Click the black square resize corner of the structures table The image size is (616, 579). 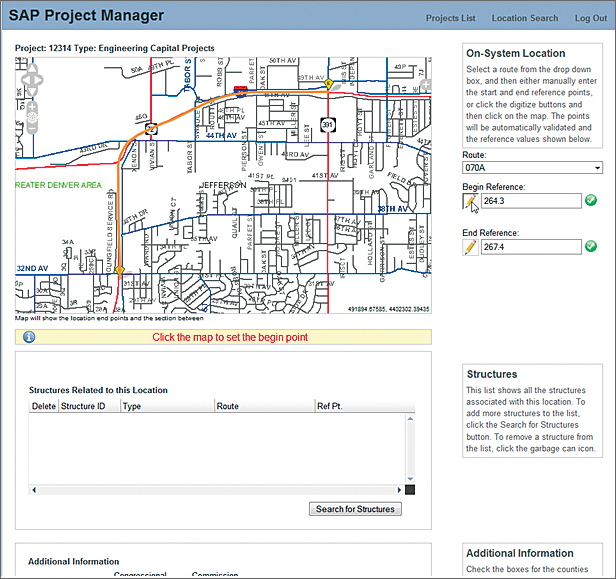tap(410, 490)
